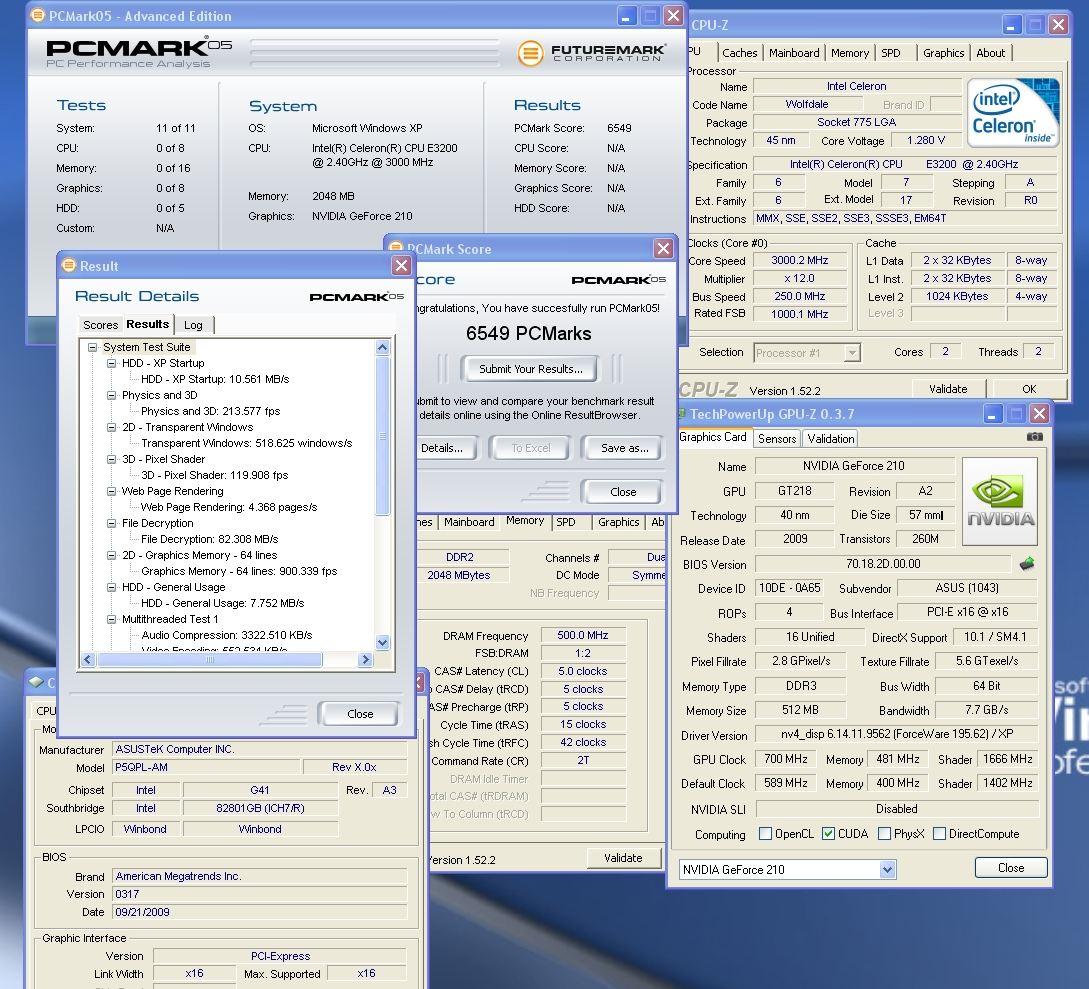
Task: Collapse the 3D - Pixel Shader node
Action: click(x=111, y=458)
